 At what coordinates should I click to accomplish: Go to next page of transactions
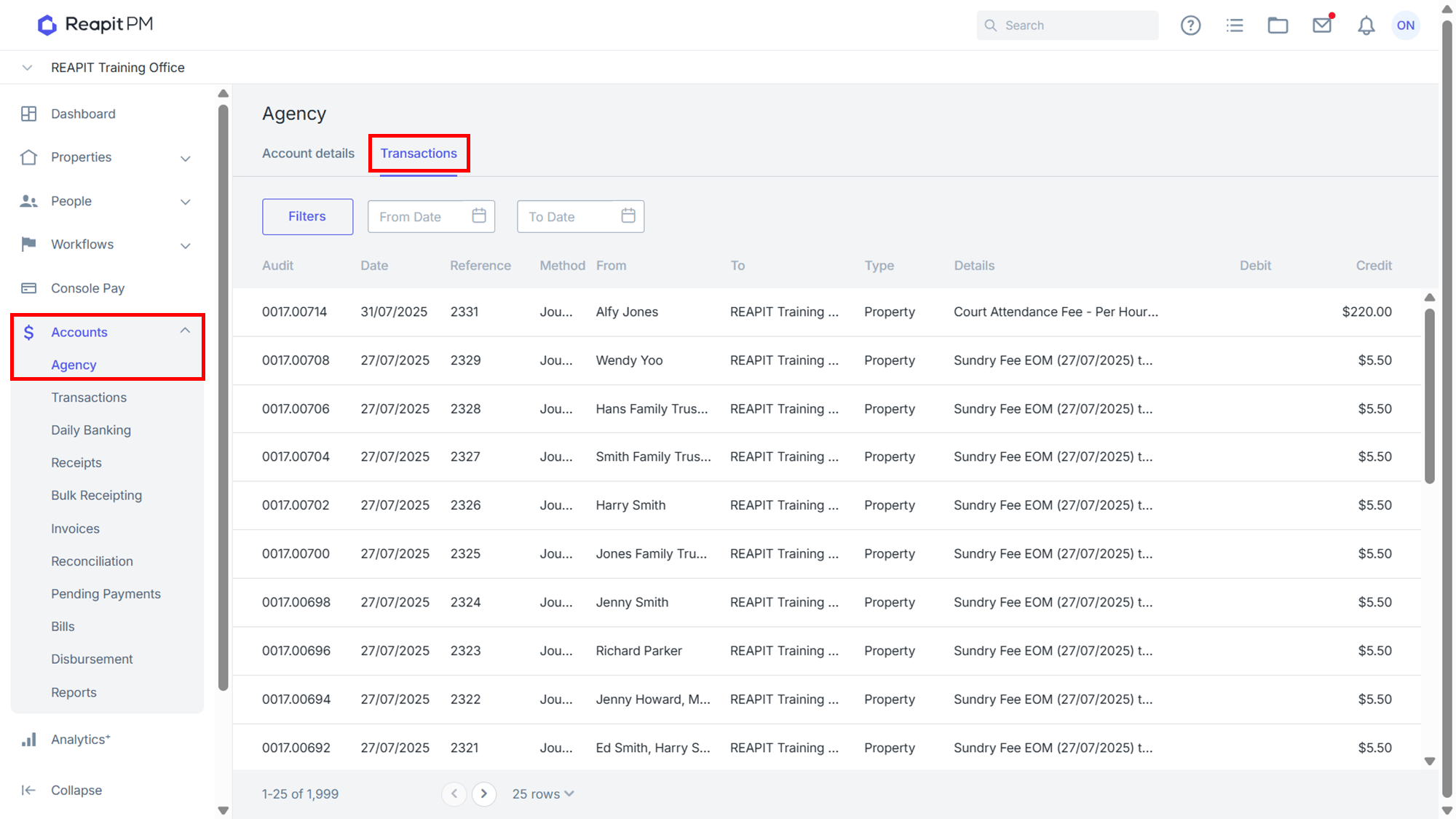point(484,794)
